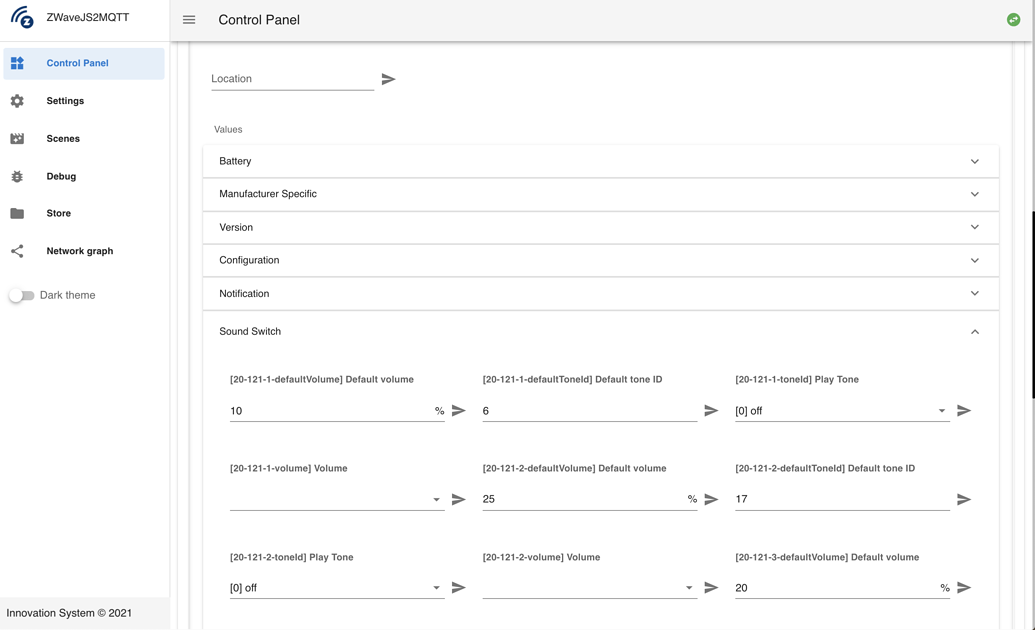Viewport: 1035px width, 630px height.
Task: Open Debug via the bug icon
Action: point(16,176)
